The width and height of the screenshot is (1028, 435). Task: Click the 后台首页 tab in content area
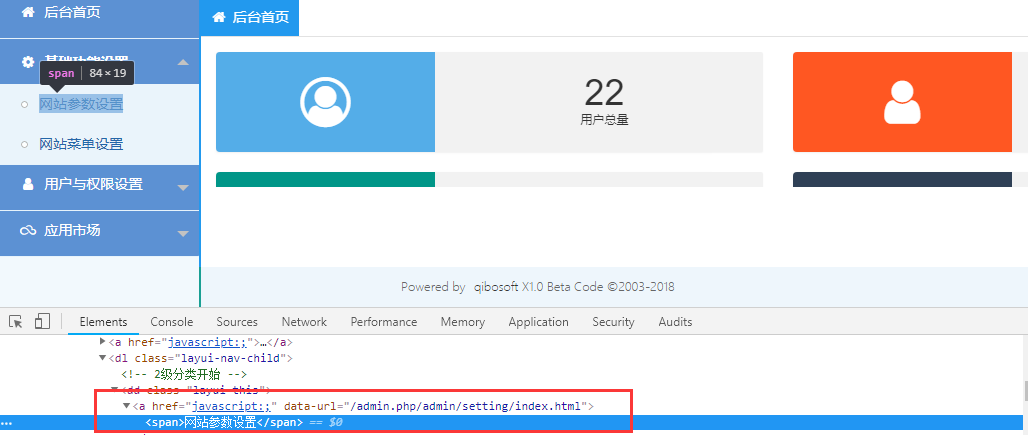pyautogui.click(x=250, y=17)
